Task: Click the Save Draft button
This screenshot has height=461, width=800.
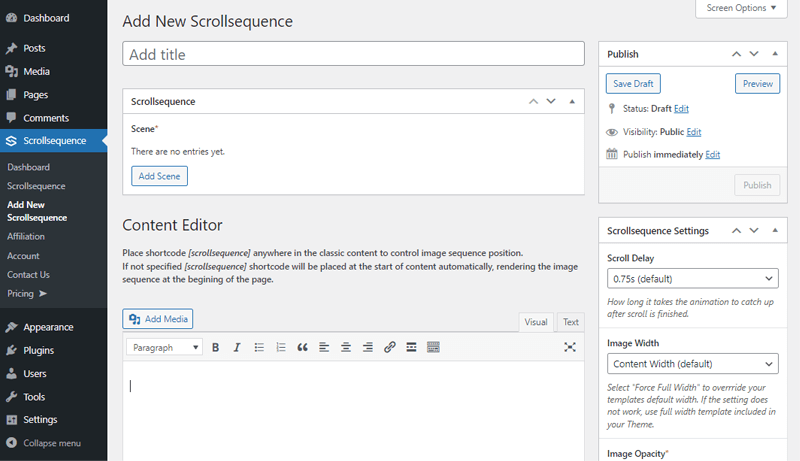Action: point(633,84)
